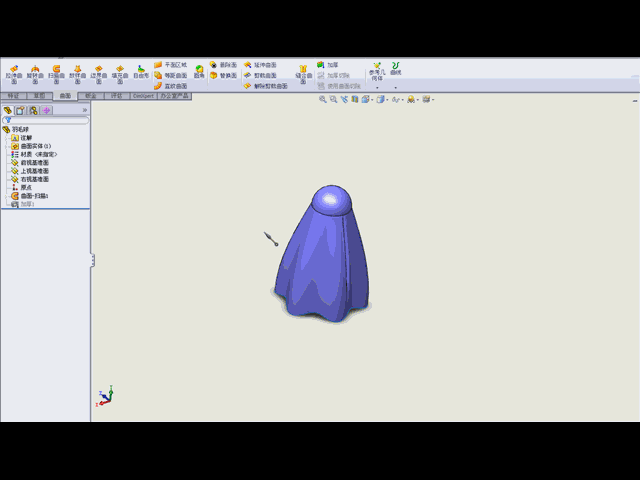Open the FeatureManager design tree tab
The width and height of the screenshot is (640, 480).
point(8,110)
